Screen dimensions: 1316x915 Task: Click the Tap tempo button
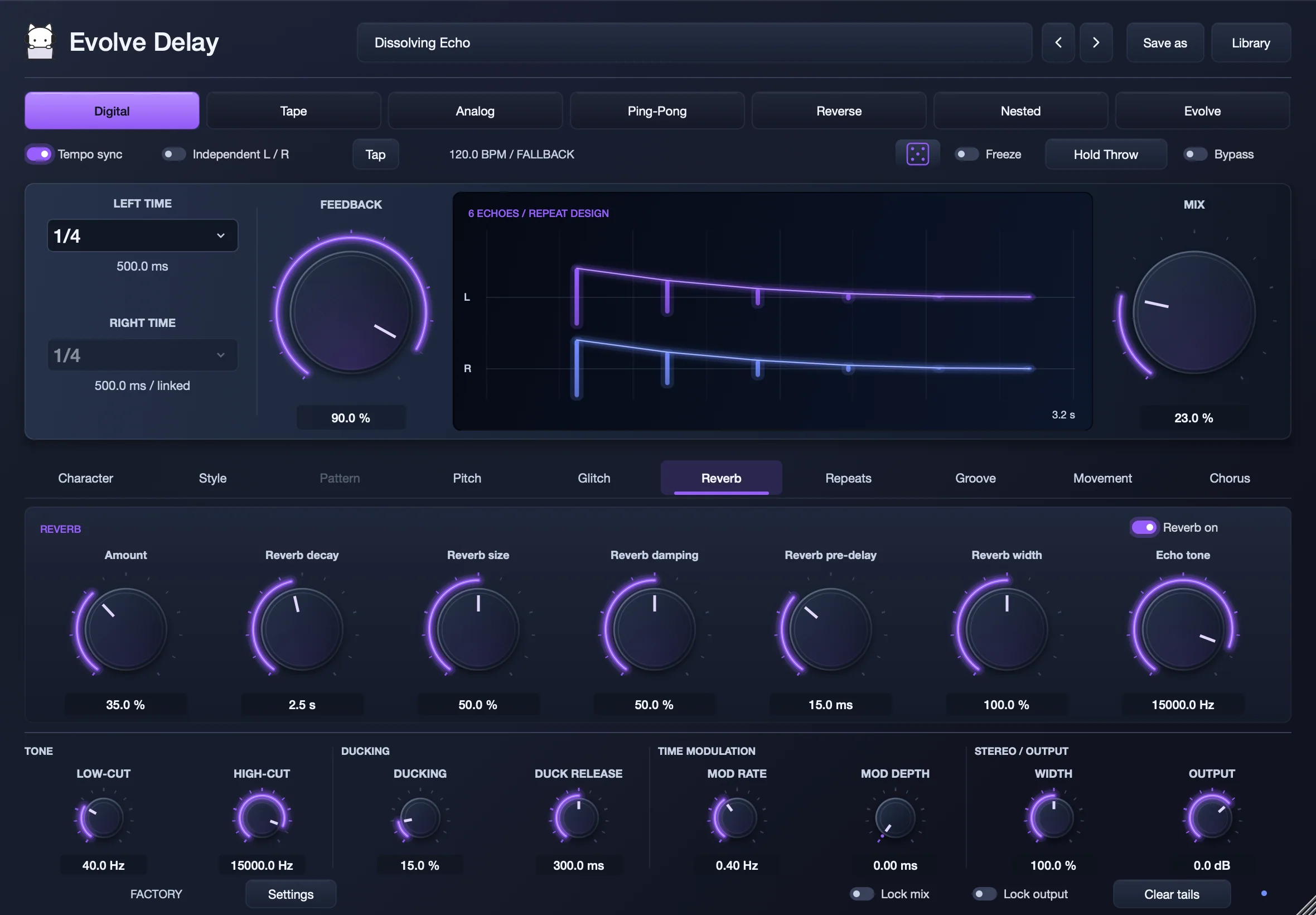(375, 154)
